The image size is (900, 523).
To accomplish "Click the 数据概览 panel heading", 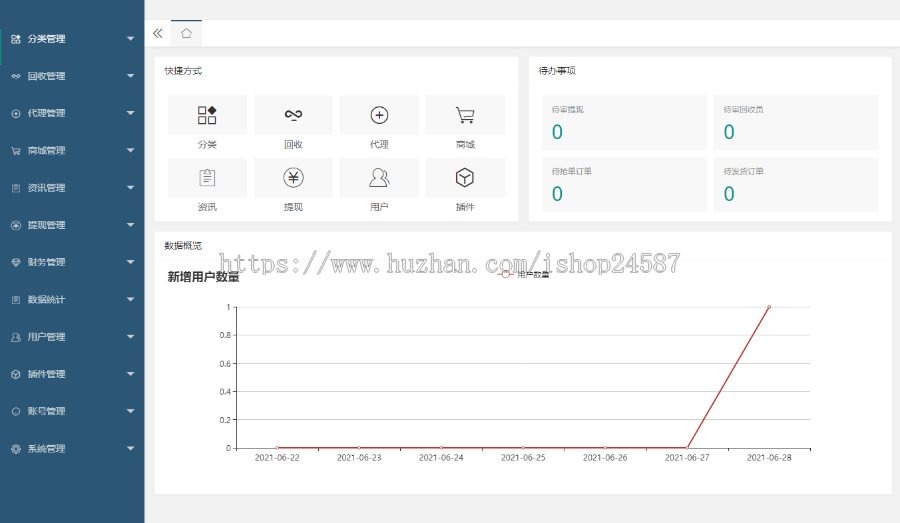I will (183, 246).
